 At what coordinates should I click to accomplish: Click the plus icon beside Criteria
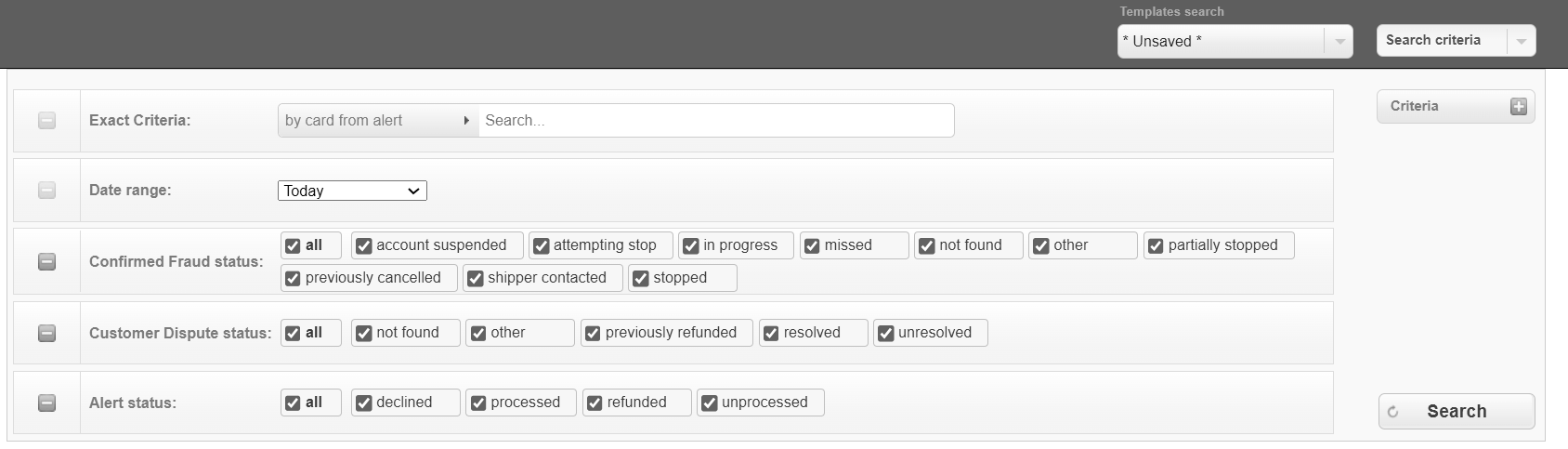(1518, 107)
